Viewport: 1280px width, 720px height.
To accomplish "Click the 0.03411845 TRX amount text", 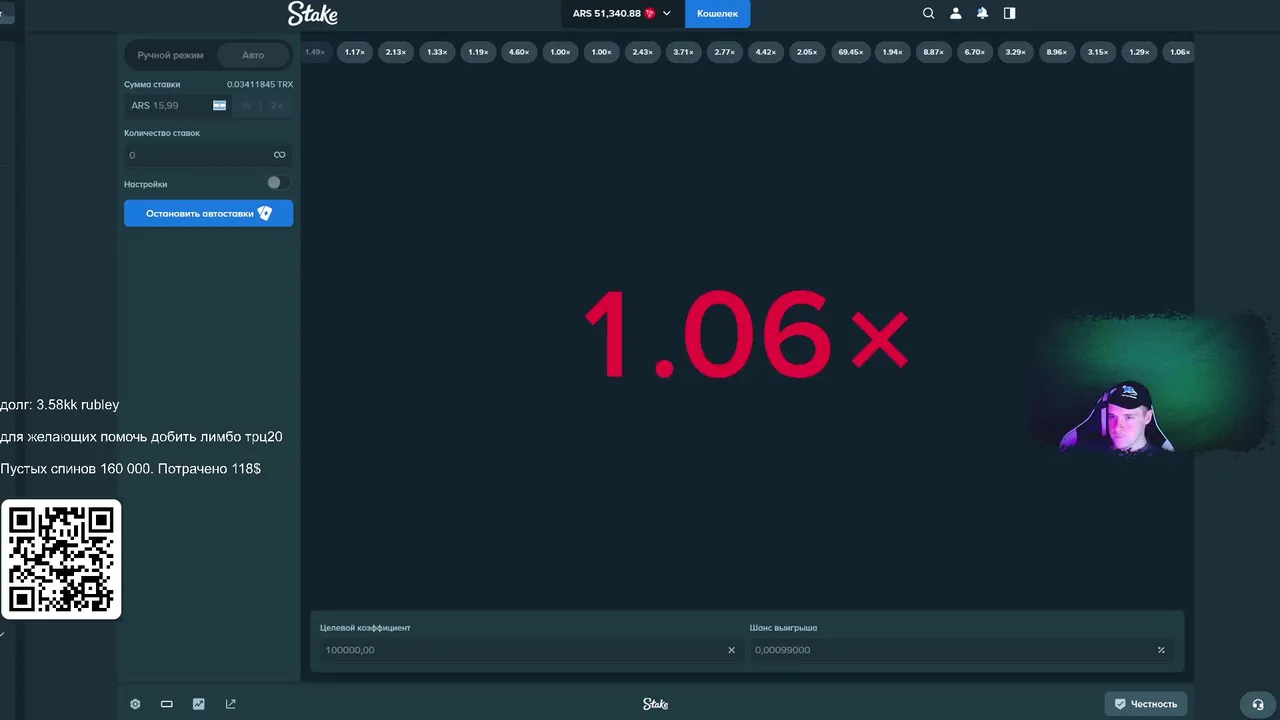I will coord(260,85).
